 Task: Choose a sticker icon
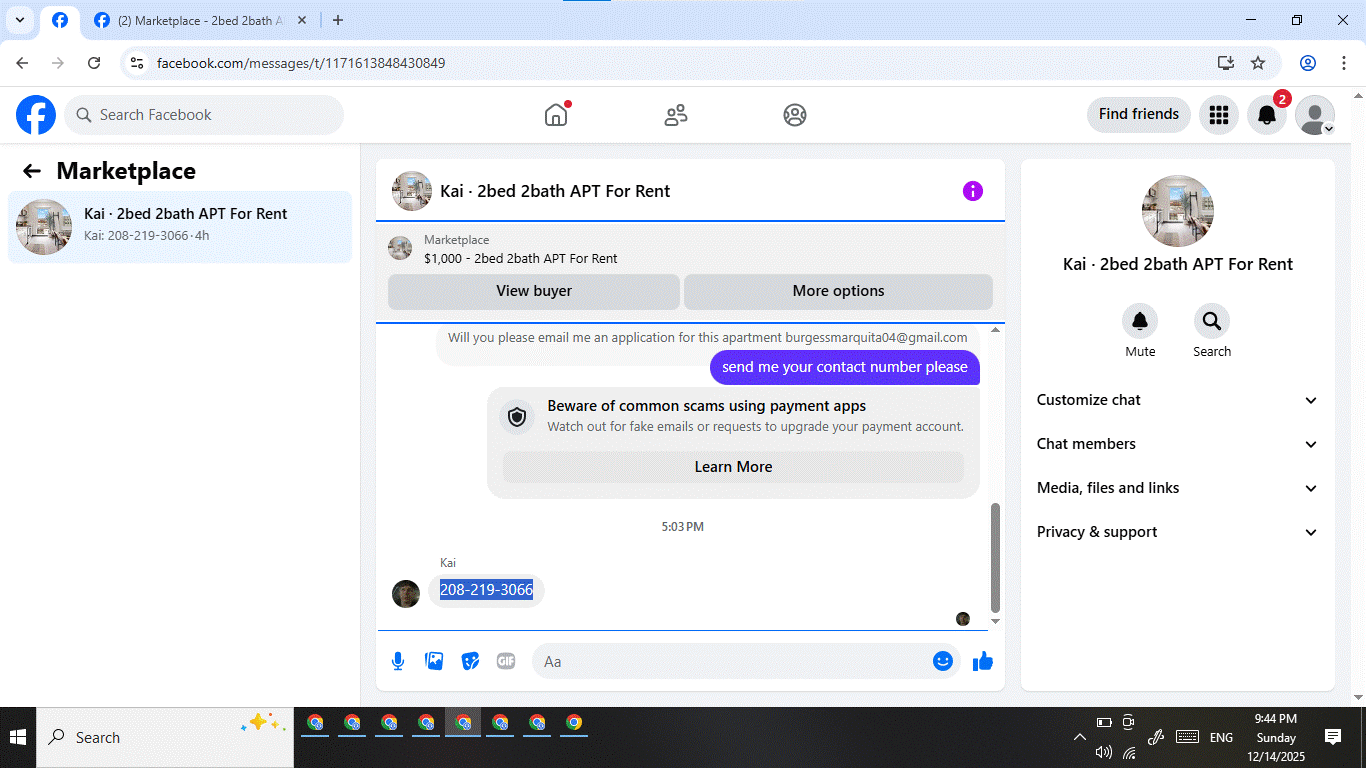[470, 661]
